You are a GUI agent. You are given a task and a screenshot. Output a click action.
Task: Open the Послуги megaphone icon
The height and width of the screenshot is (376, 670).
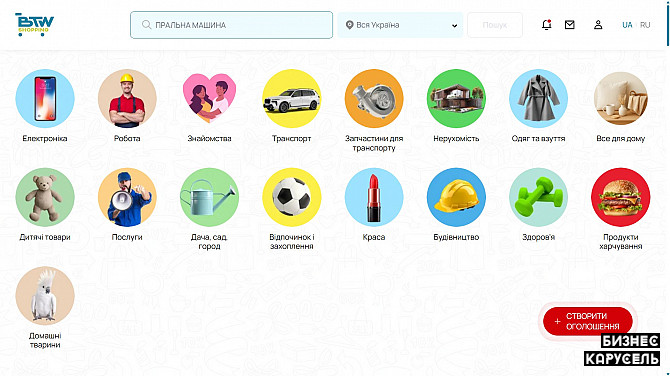pyautogui.click(x=127, y=197)
